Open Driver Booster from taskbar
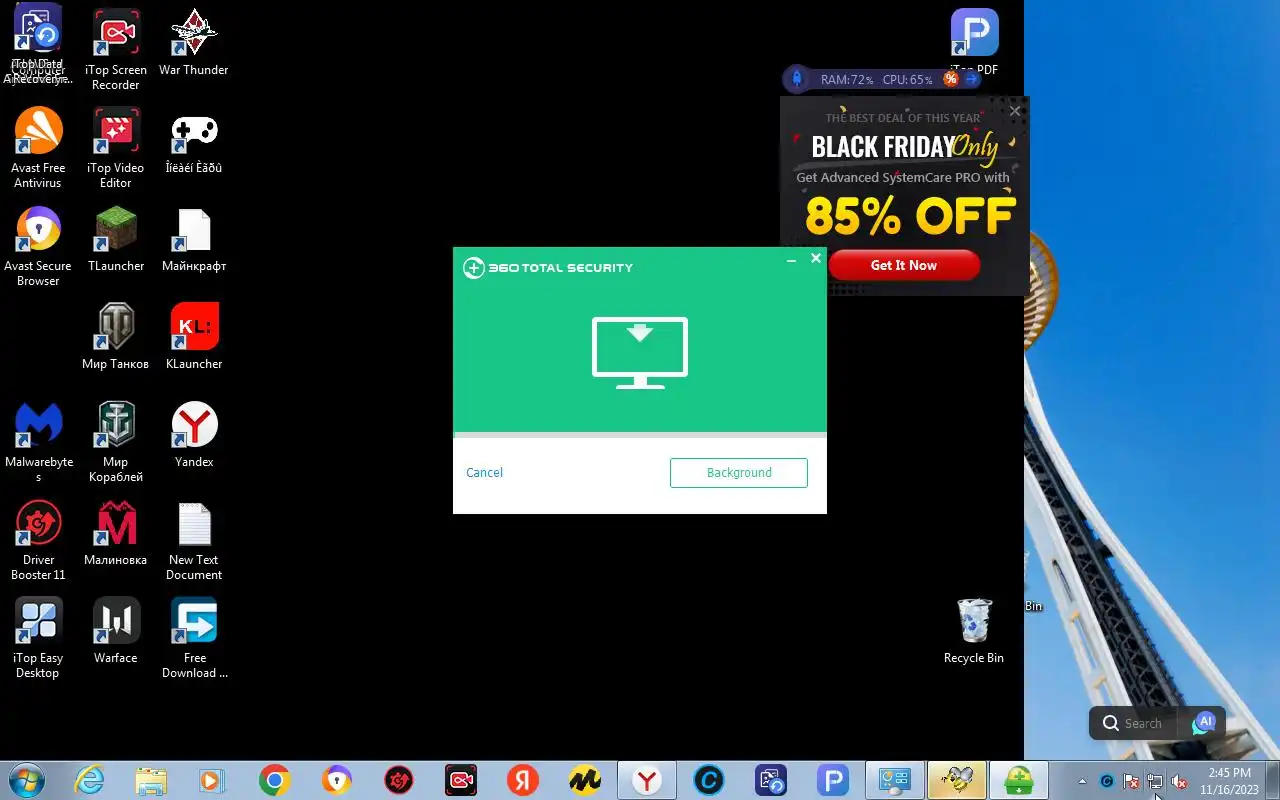Screen dimensions: 1280x800 (399, 780)
